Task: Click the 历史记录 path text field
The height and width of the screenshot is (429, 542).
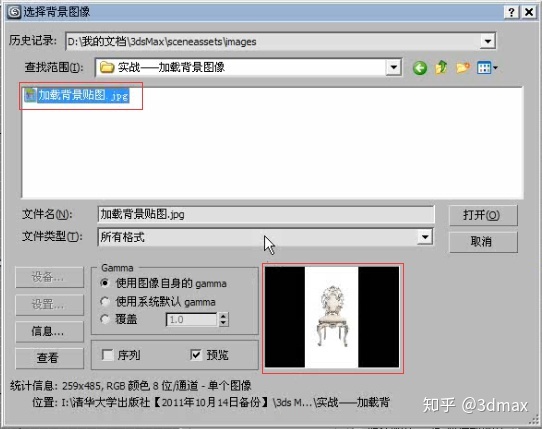Action: click(273, 41)
